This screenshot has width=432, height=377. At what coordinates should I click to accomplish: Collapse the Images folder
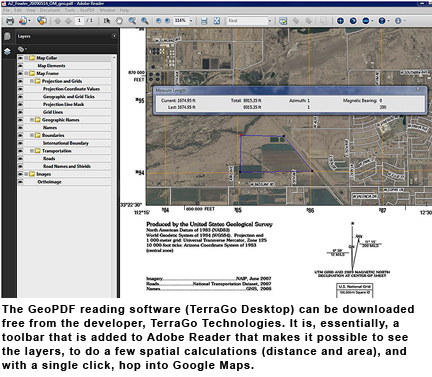tap(26, 174)
